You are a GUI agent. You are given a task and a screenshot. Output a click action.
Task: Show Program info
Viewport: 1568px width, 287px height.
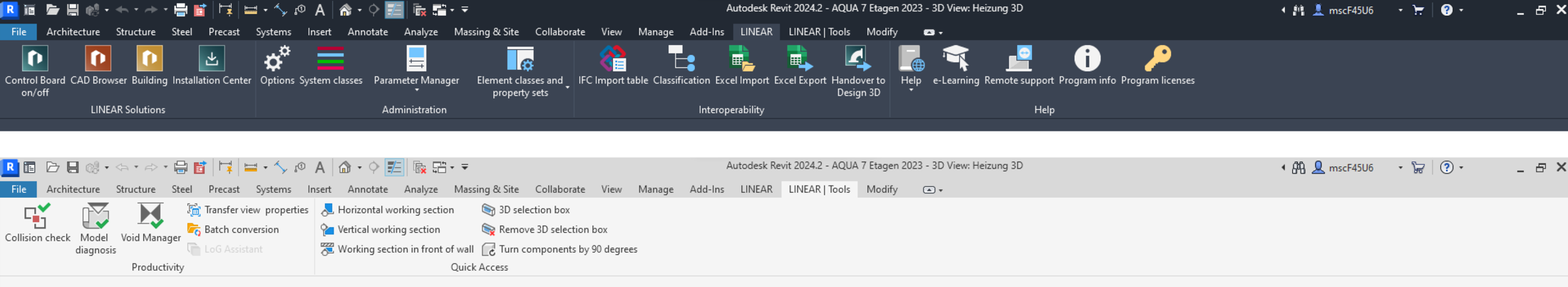1087,66
